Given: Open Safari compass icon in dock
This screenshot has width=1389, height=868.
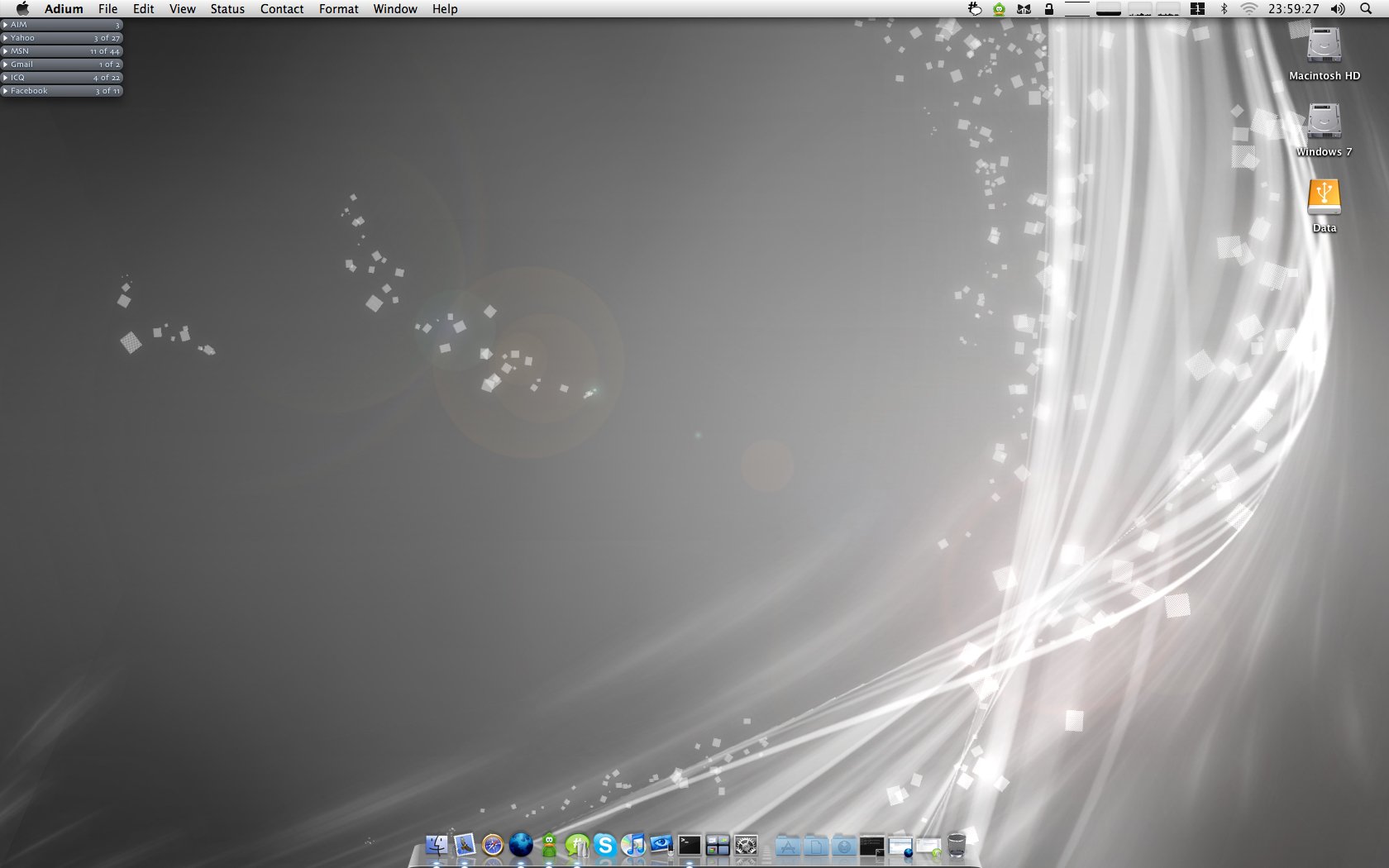Looking at the screenshot, I should point(493,845).
